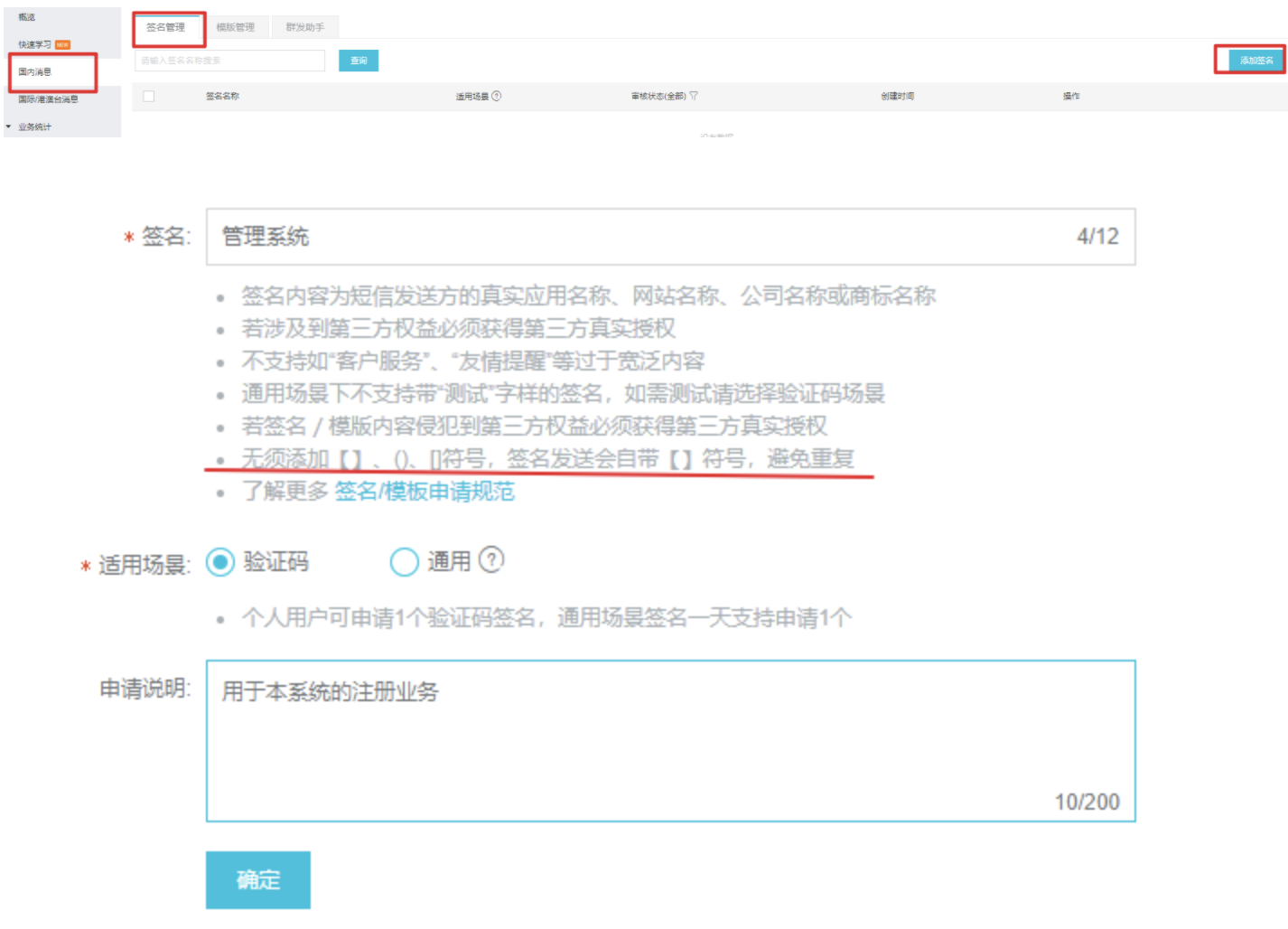Screen dimensions: 1288x929
Task: Open the 签名/模板申请规范 link
Action: pyautogui.click(x=425, y=492)
